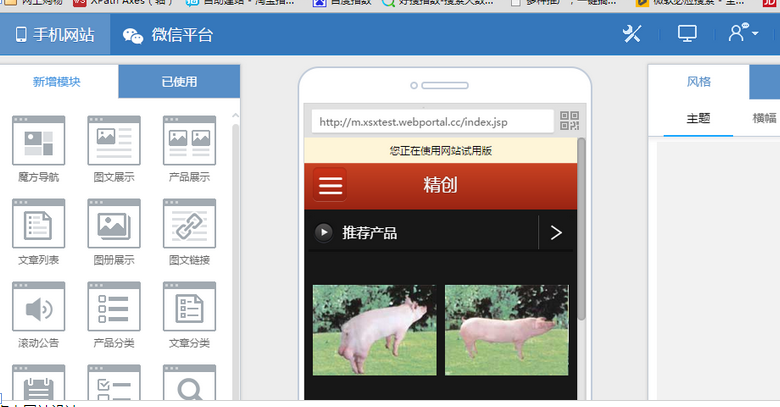
Task: Click the first pig product thumbnail
Action: pos(375,331)
